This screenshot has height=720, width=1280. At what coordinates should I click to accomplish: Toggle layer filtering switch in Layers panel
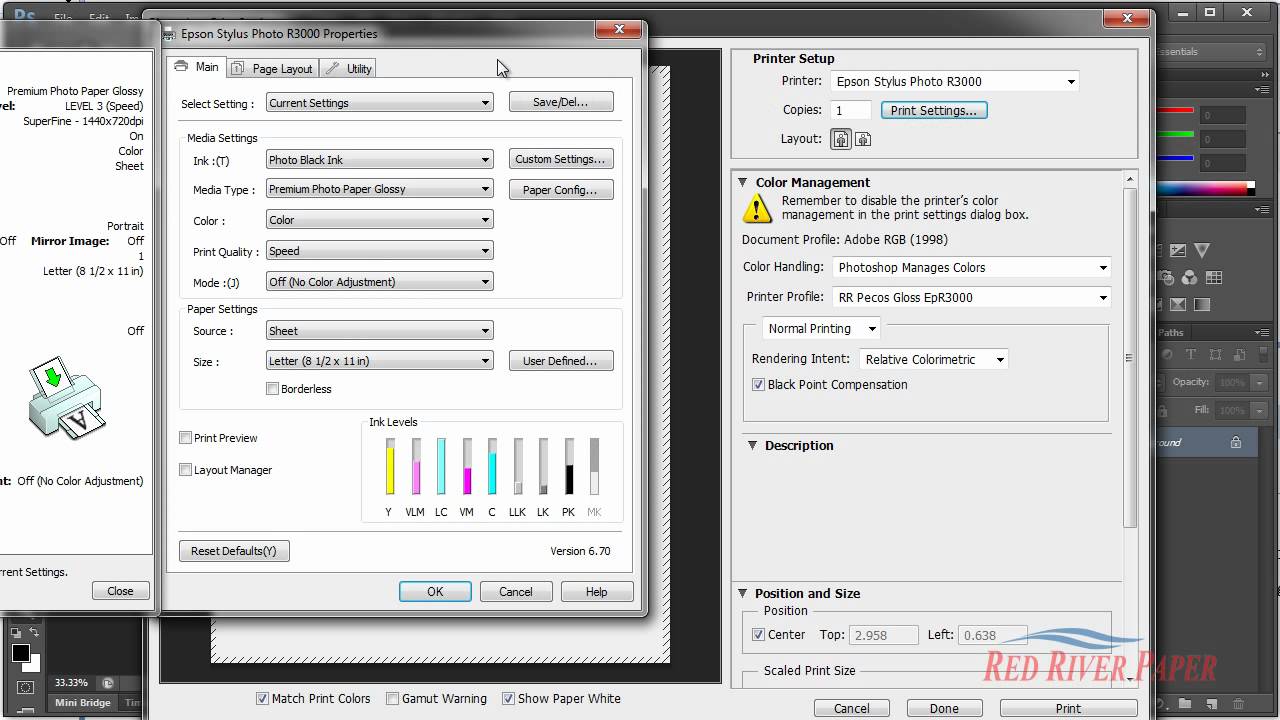[1263, 355]
